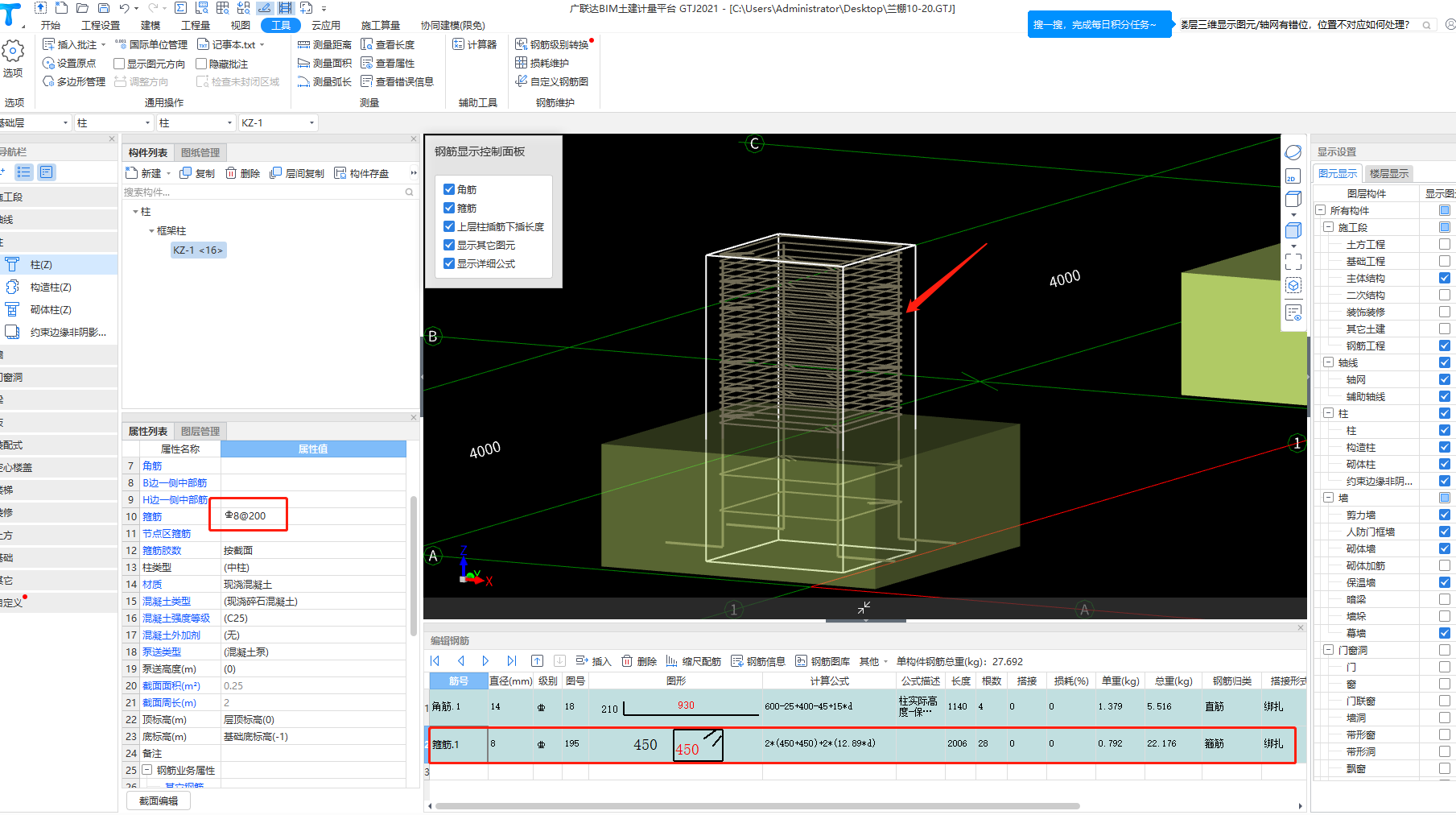Open 记事本.txt notepad tool
The image size is (1456, 815).
[230, 44]
